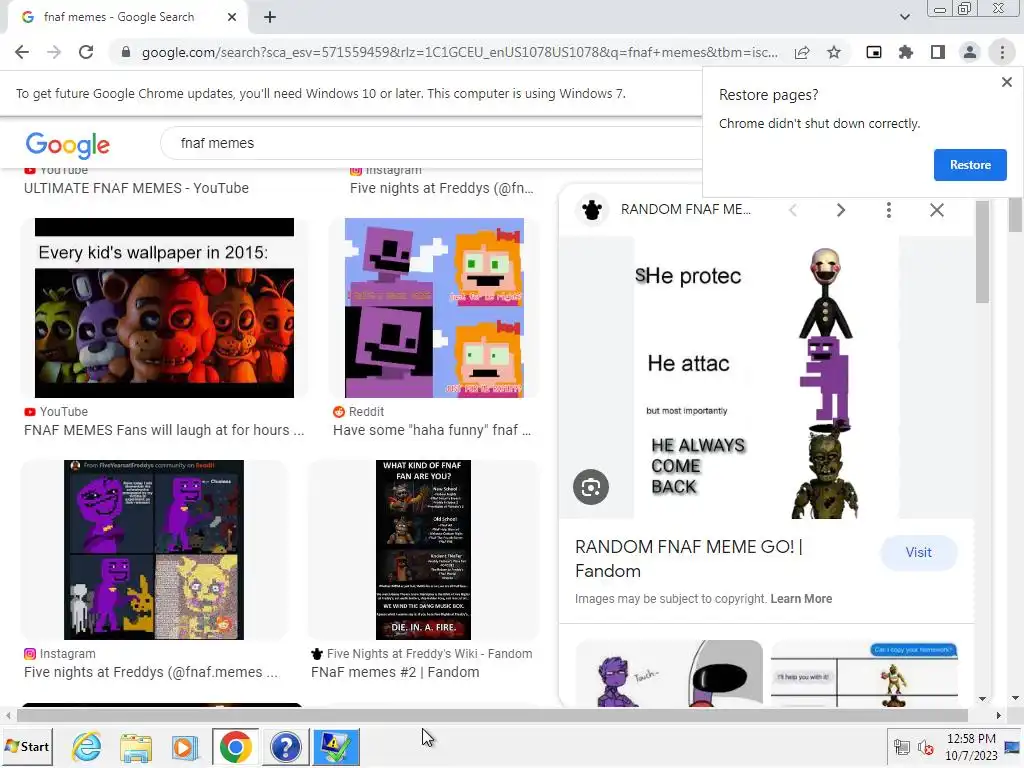Screen dimensions: 1024x768
Task: Open tab search chevron dropdown
Action: (904, 17)
